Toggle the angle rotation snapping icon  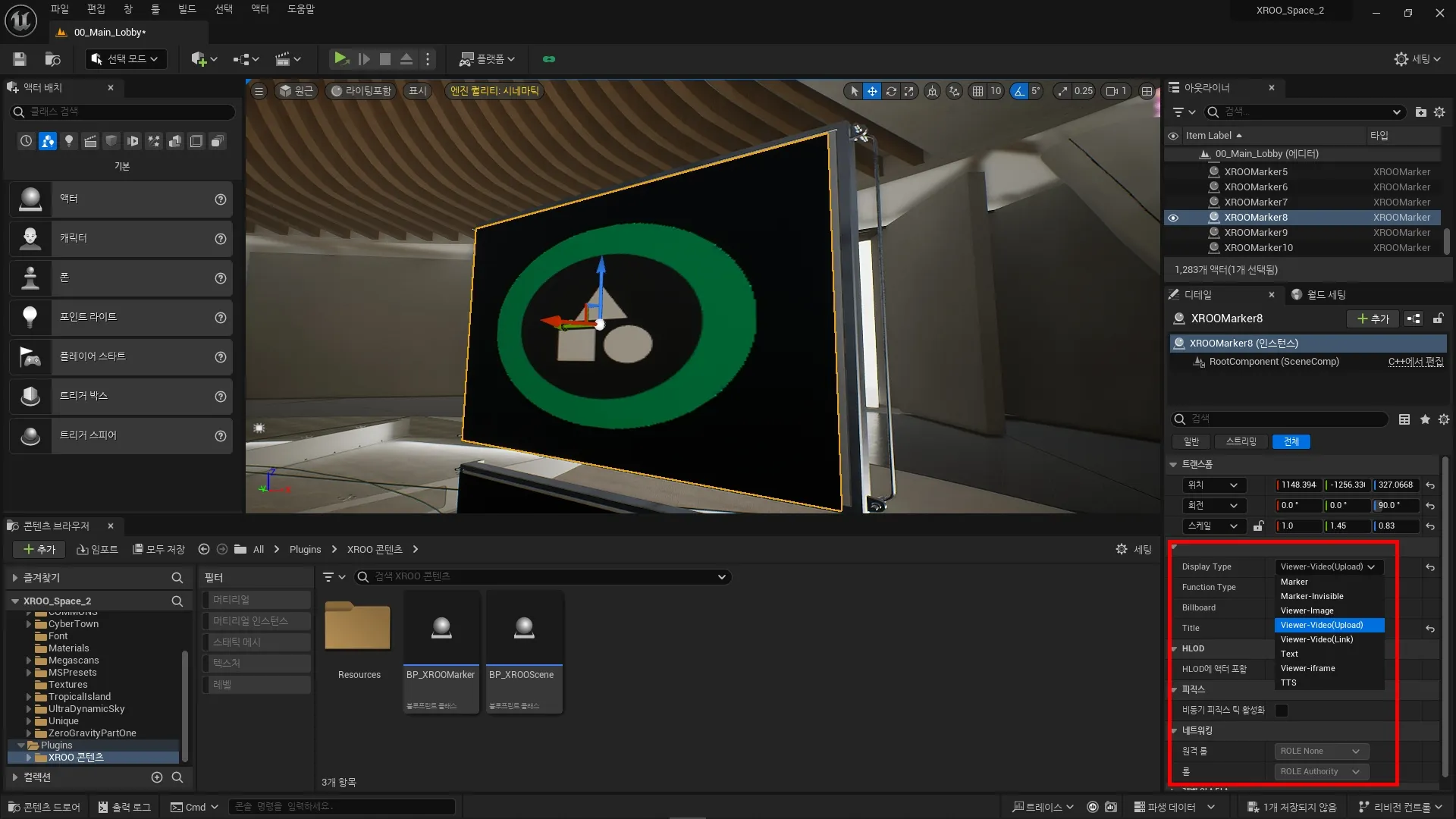1018,91
